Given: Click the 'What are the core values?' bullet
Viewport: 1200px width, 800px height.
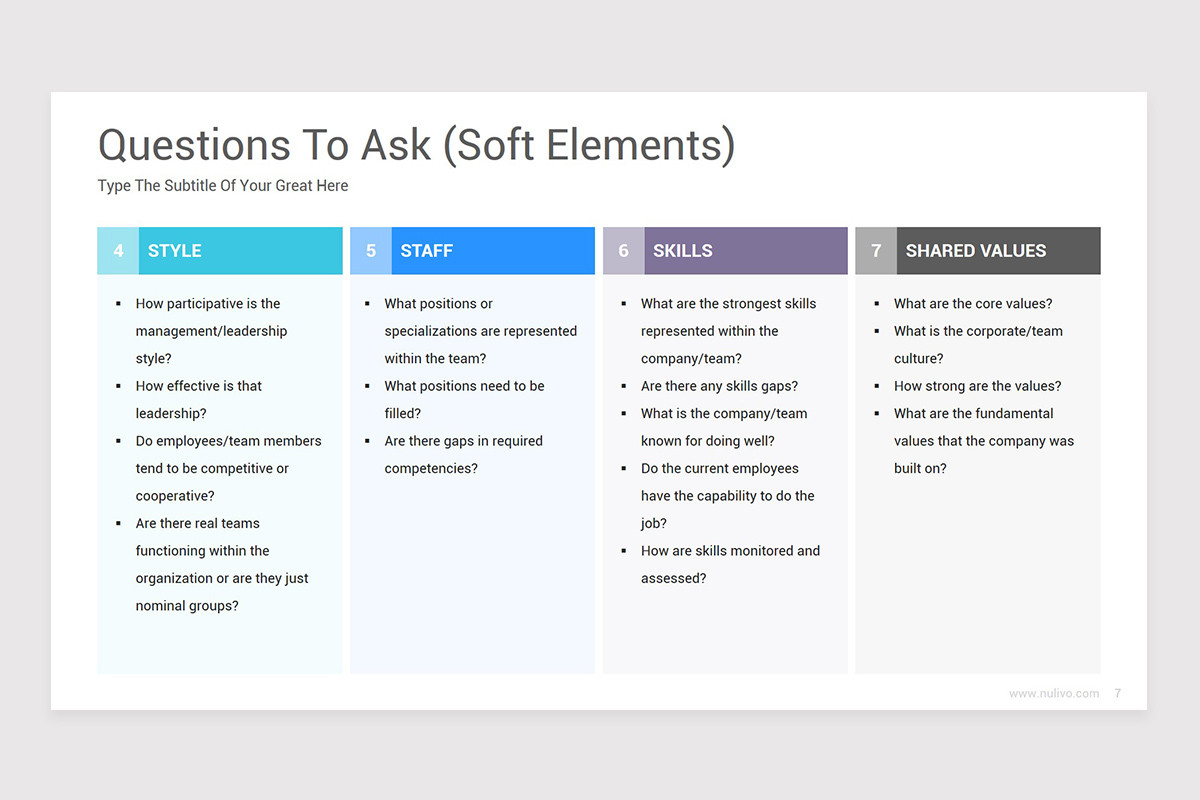Looking at the screenshot, I should (973, 304).
